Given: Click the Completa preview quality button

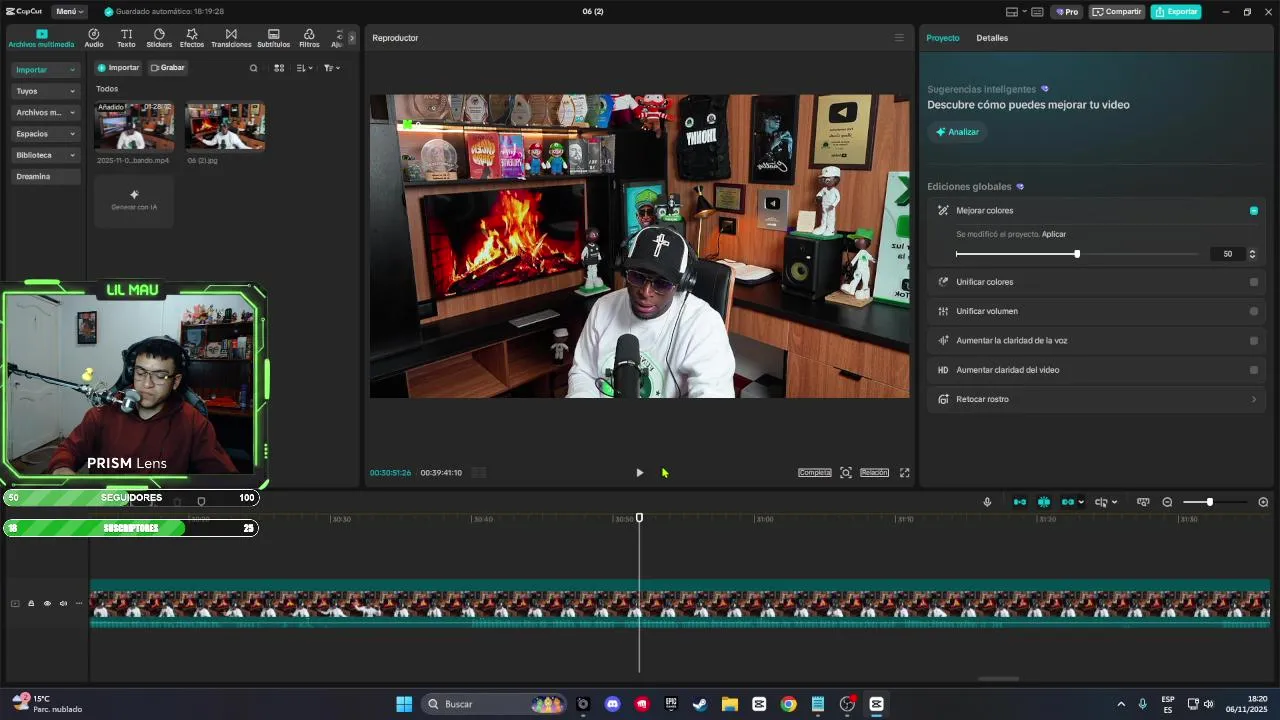Looking at the screenshot, I should click(814, 473).
